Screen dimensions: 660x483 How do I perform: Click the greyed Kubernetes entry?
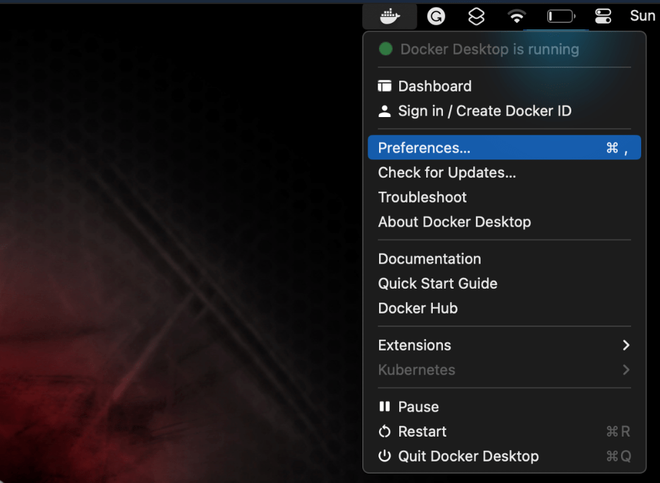pos(504,370)
